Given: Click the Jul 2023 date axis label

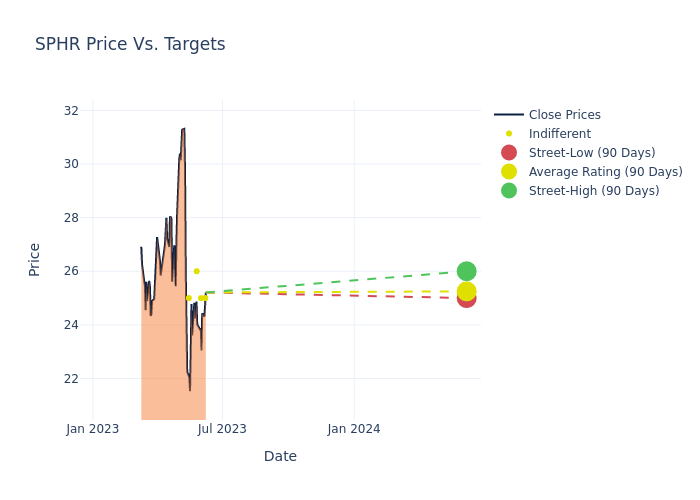Looking at the screenshot, I should pos(222,429).
